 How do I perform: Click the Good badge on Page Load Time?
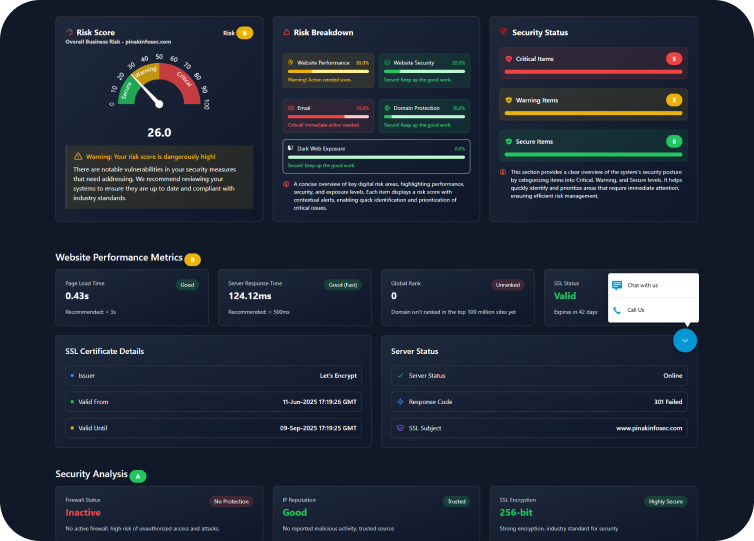click(187, 285)
